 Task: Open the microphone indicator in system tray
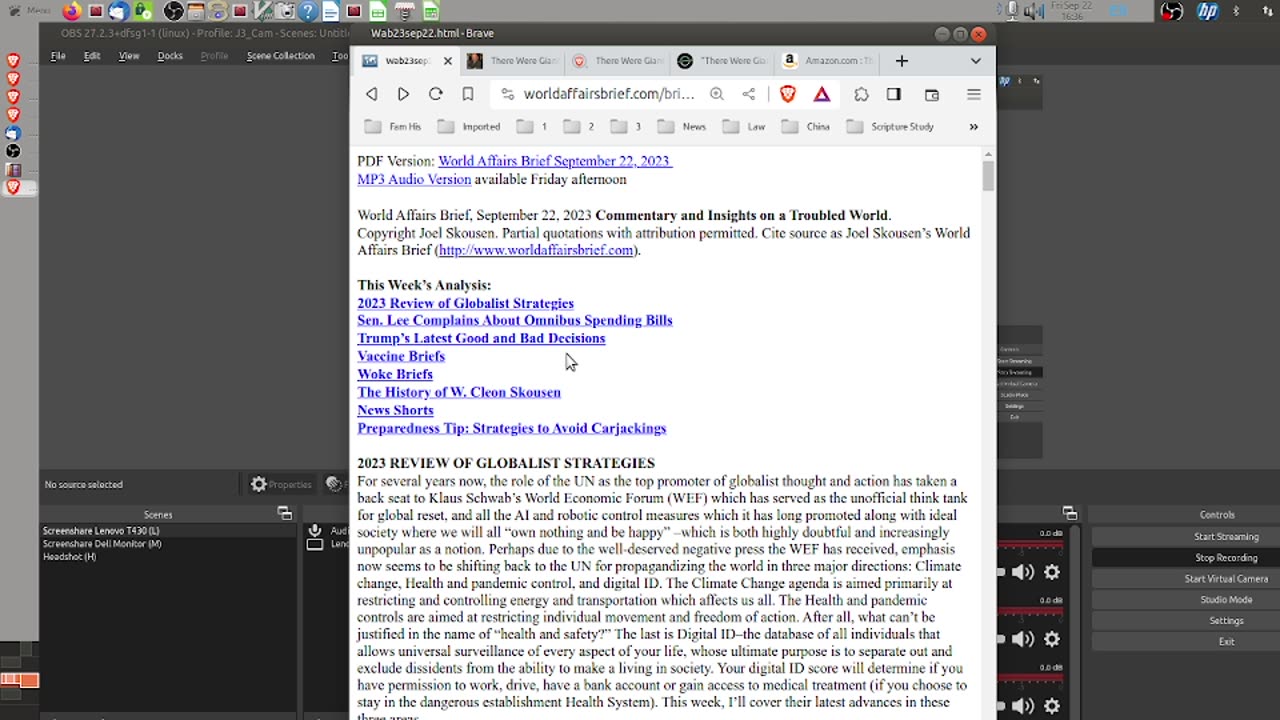tap(1012, 11)
